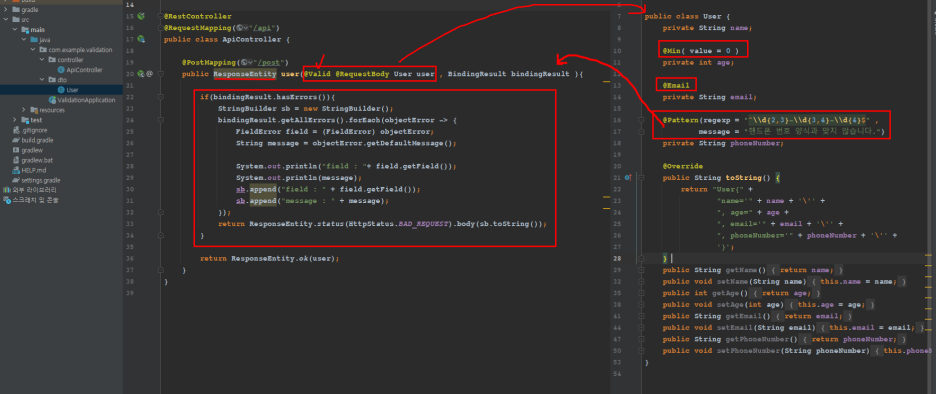Click the gradle folder icon
The height and width of the screenshot is (394, 936).
tap(16, 10)
